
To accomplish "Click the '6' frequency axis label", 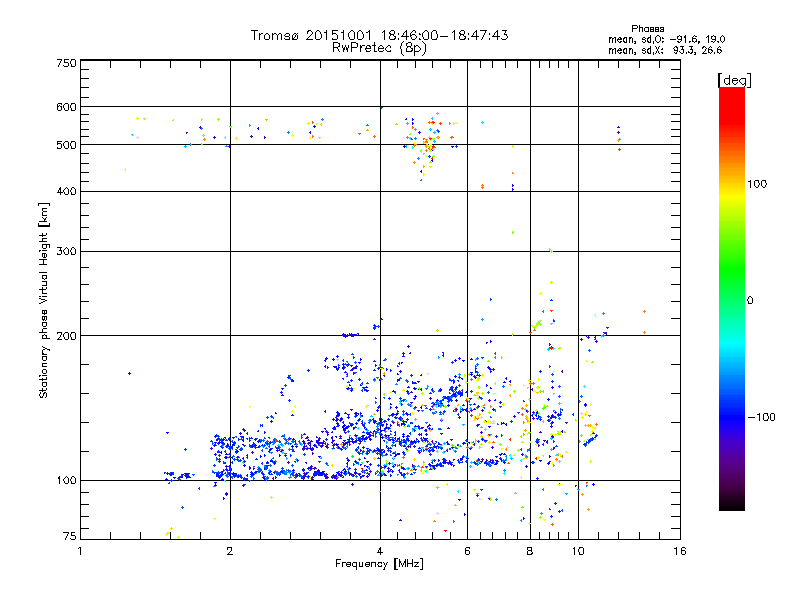I will click(467, 551).
